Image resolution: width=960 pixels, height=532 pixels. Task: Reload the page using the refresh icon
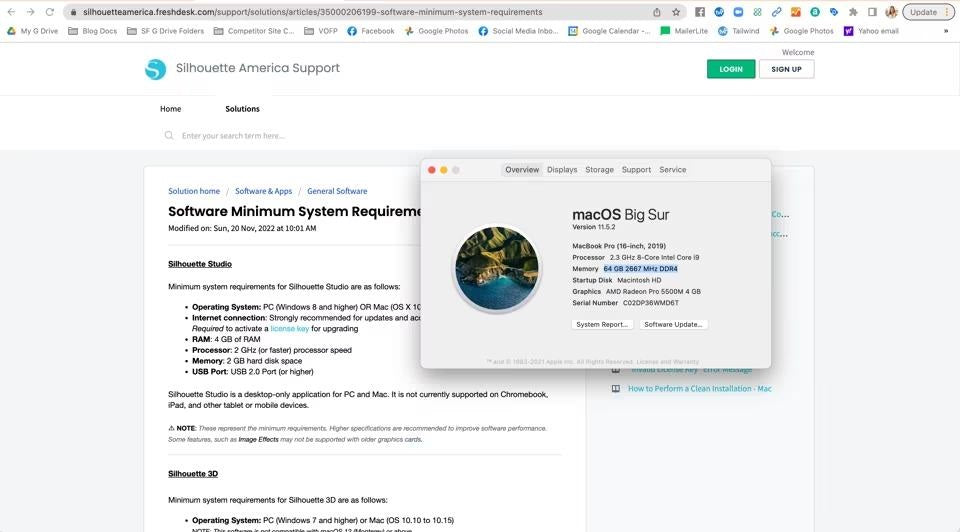(x=49, y=12)
